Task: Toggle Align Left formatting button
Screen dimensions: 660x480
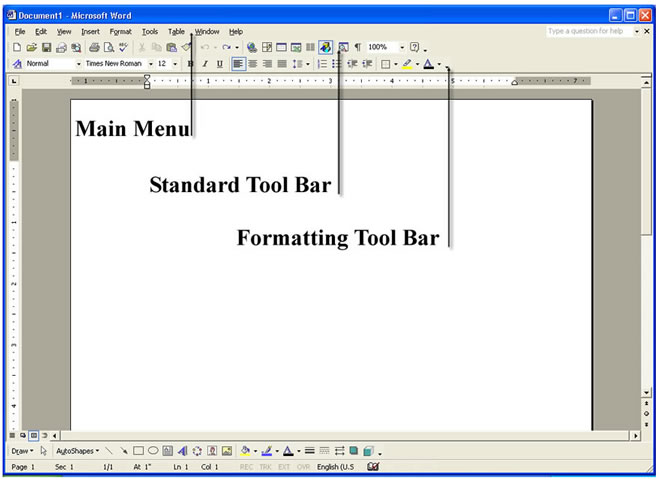Action: point(238,63)
